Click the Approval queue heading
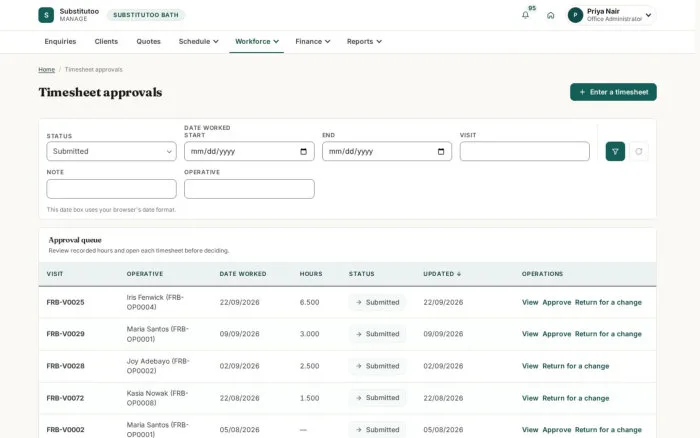The image size is (700, 438). [75, 240]
